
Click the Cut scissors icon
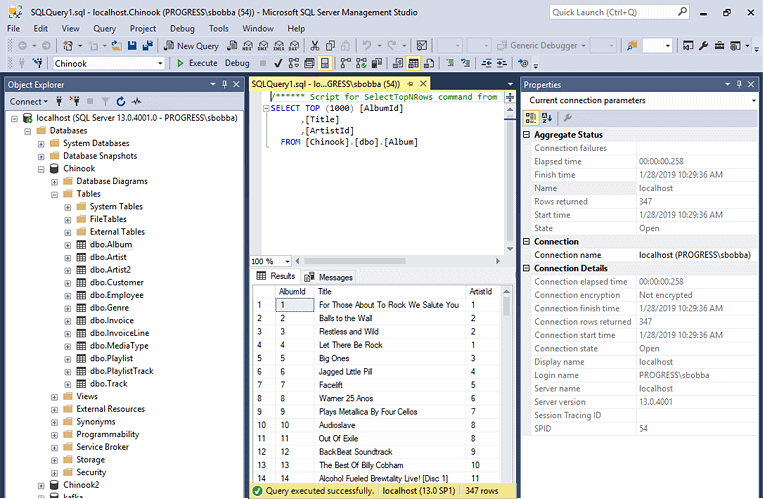pos(315,46)
